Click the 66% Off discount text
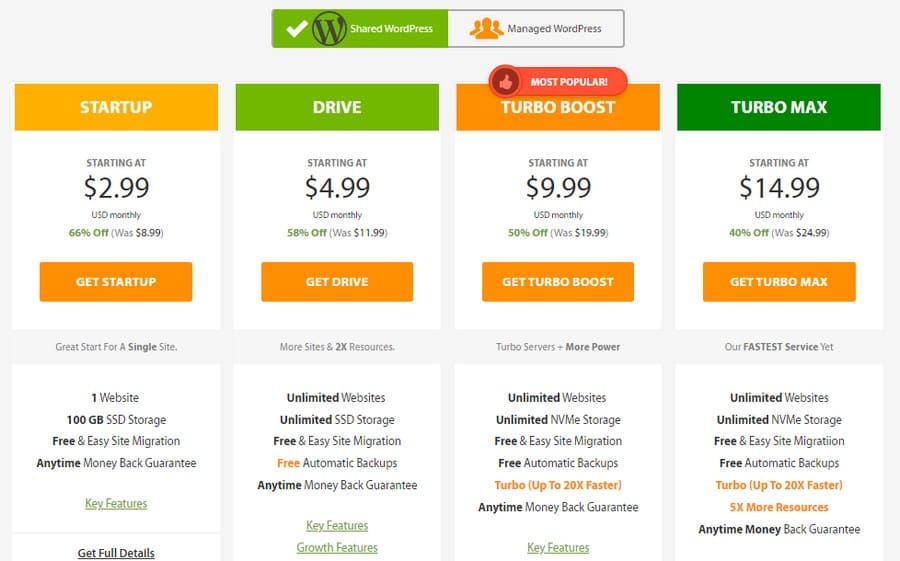900x561 pixels. 88,233
